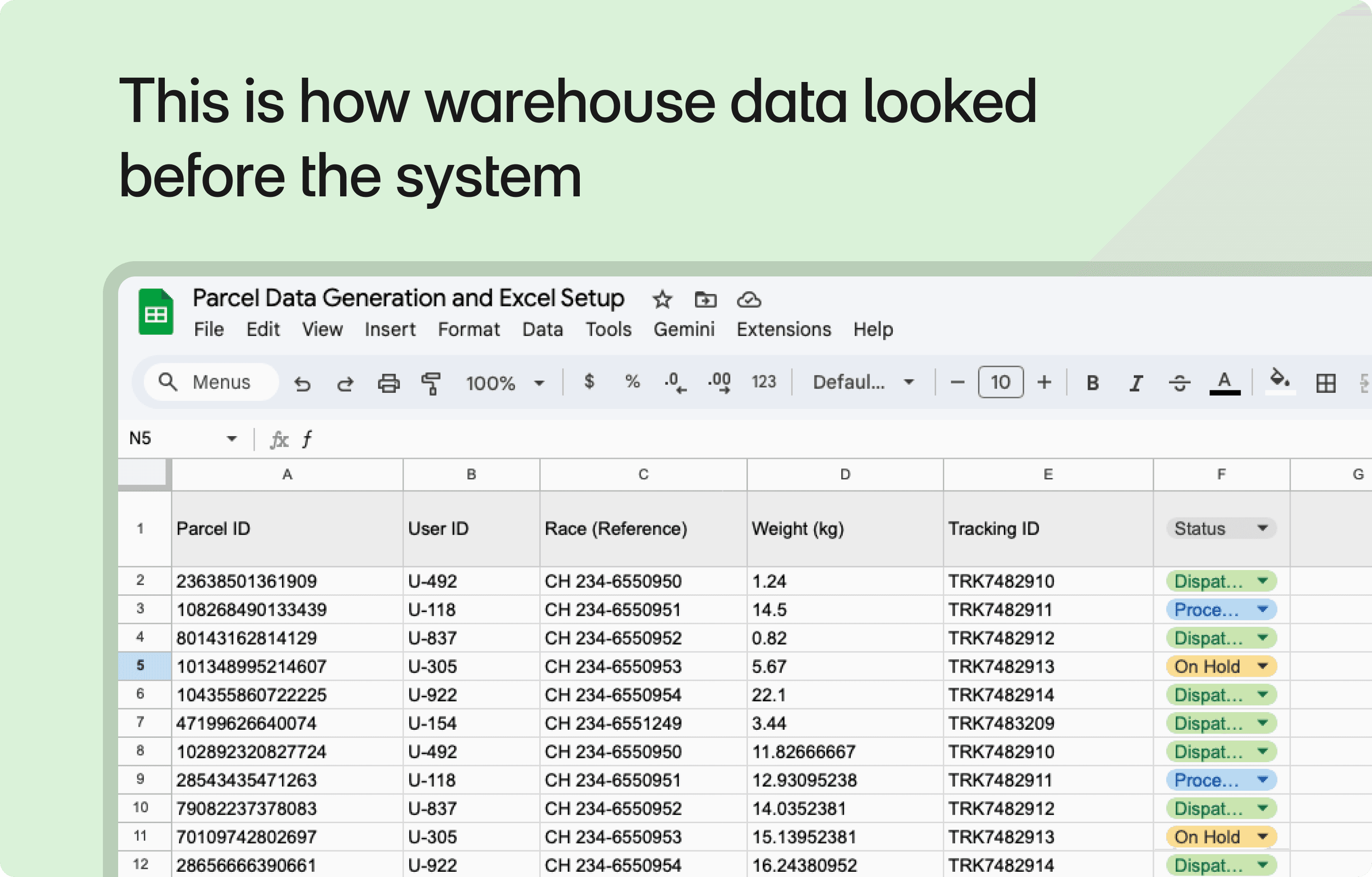Click the cloud save status icon
1372x877 pixels.
(749, 299)
